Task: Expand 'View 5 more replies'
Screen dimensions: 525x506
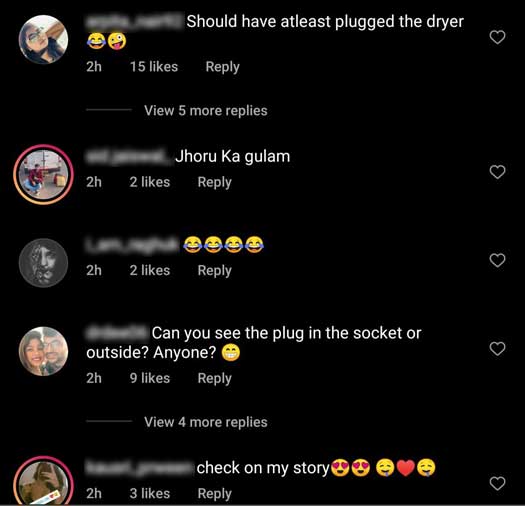Action: point(206,111)
